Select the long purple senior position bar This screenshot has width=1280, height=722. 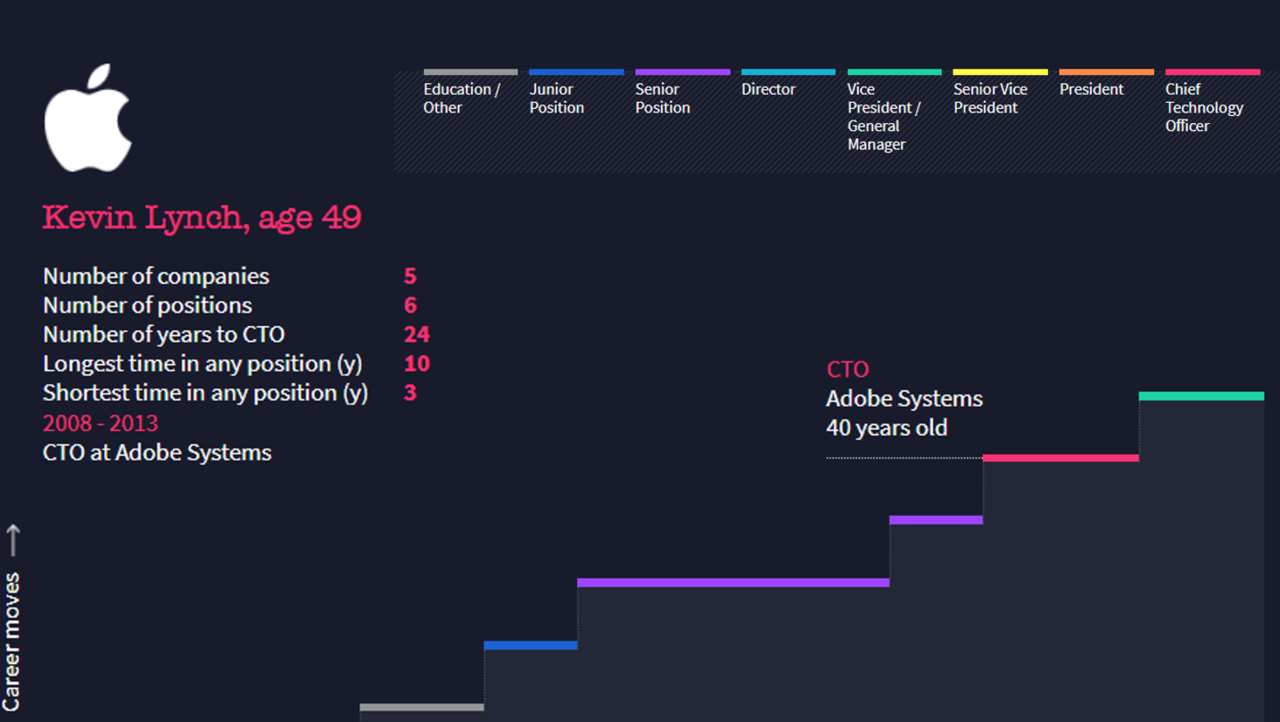click(x=733, y=582)
